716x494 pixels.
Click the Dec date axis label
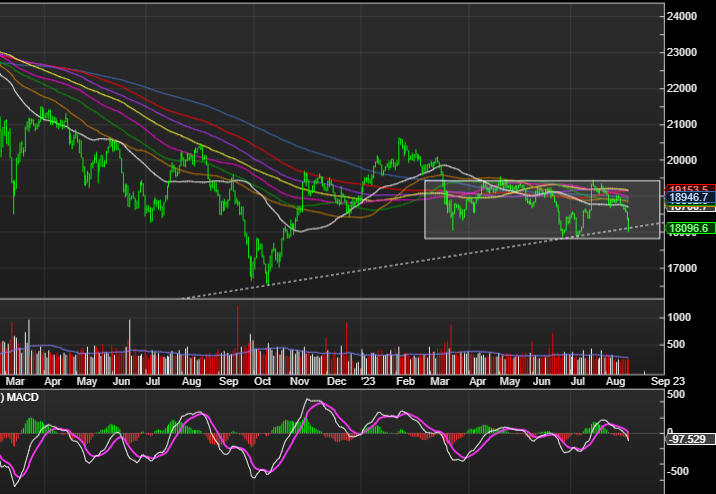pos(337,382)
